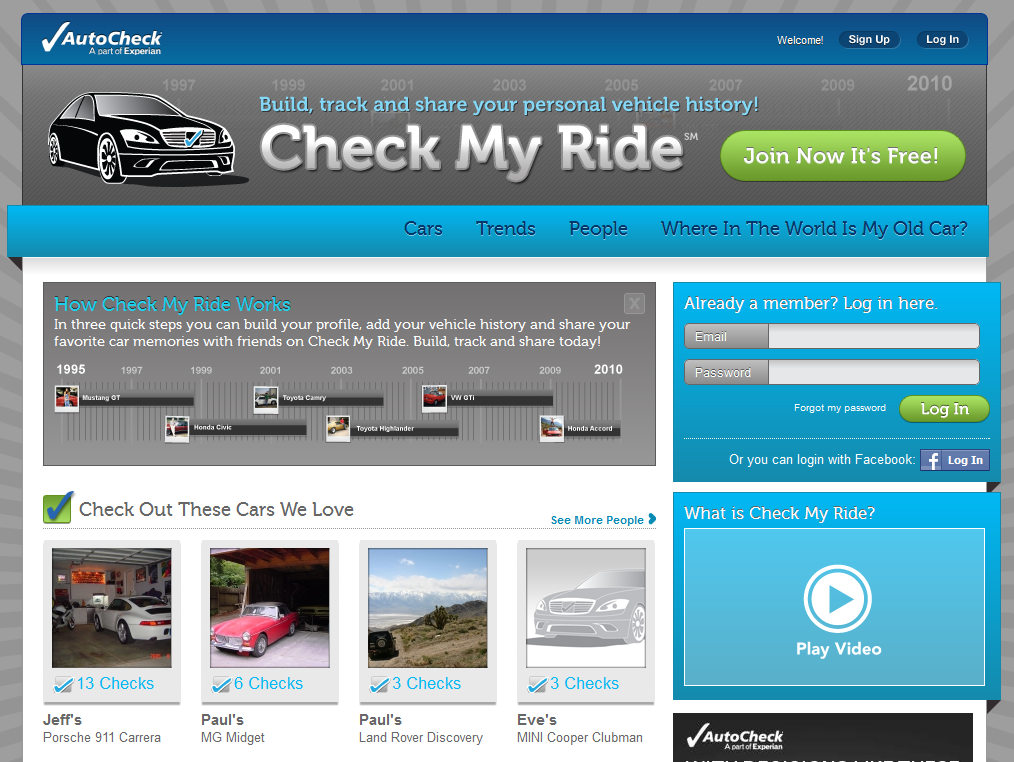The width and height of the screenshot is (1014, 762).
Task: Click the 13 Checks link under Jeff's Porsche
Action: 115,684
